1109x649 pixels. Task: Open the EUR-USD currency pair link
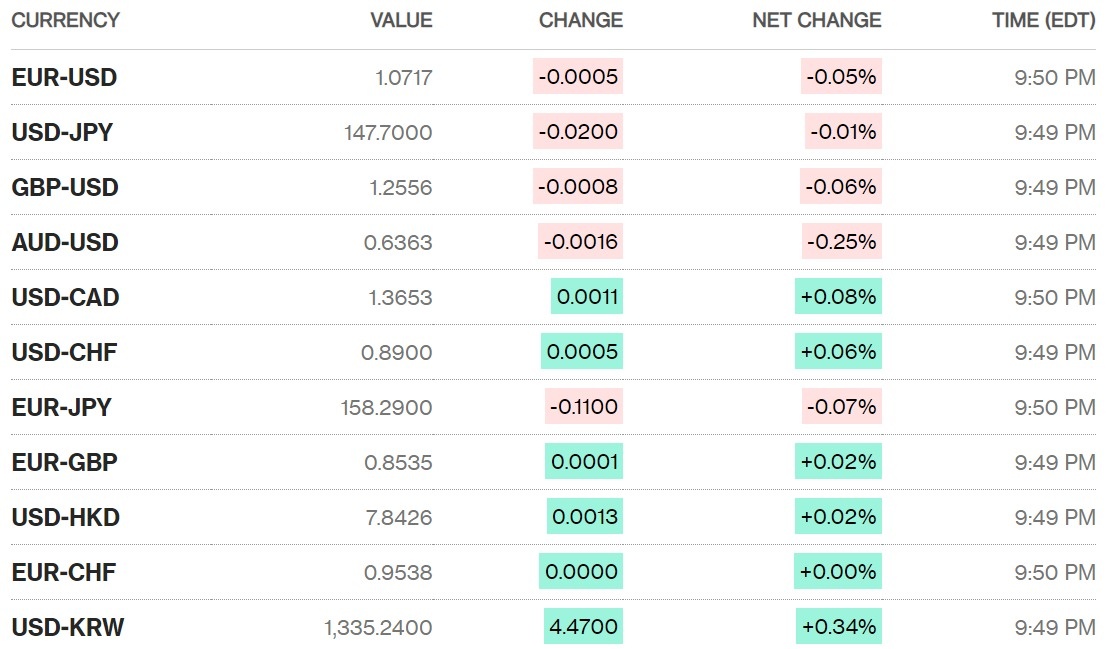tap(64, 77)
